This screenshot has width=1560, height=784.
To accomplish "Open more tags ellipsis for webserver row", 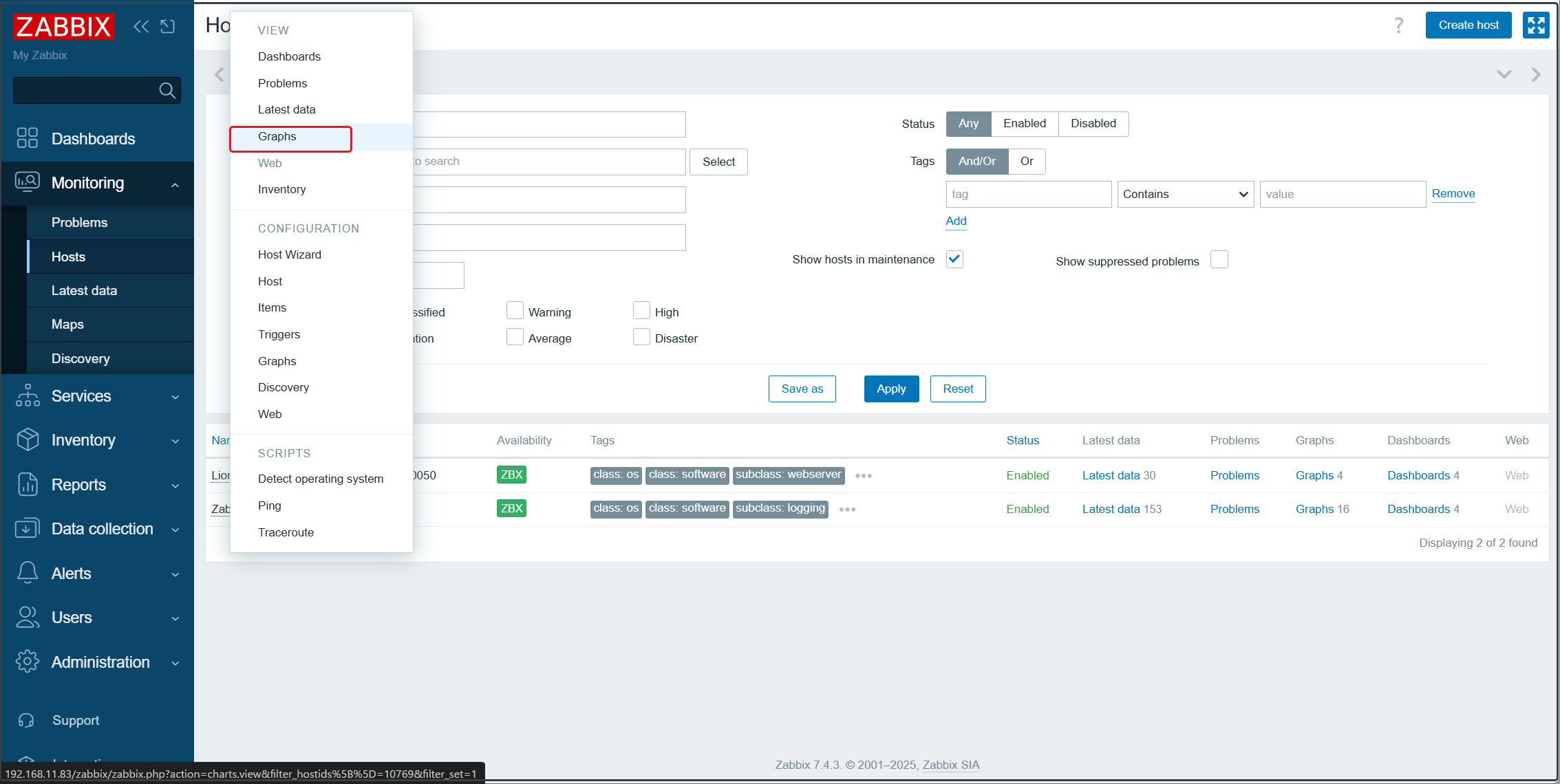I will (x=863, y=476).
